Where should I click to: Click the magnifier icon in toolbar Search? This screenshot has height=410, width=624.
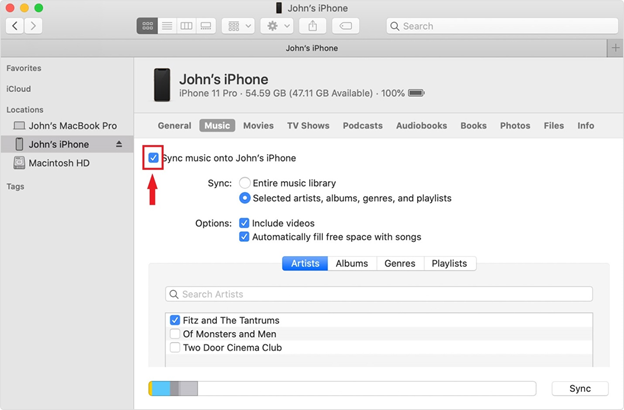pos(395,26)
